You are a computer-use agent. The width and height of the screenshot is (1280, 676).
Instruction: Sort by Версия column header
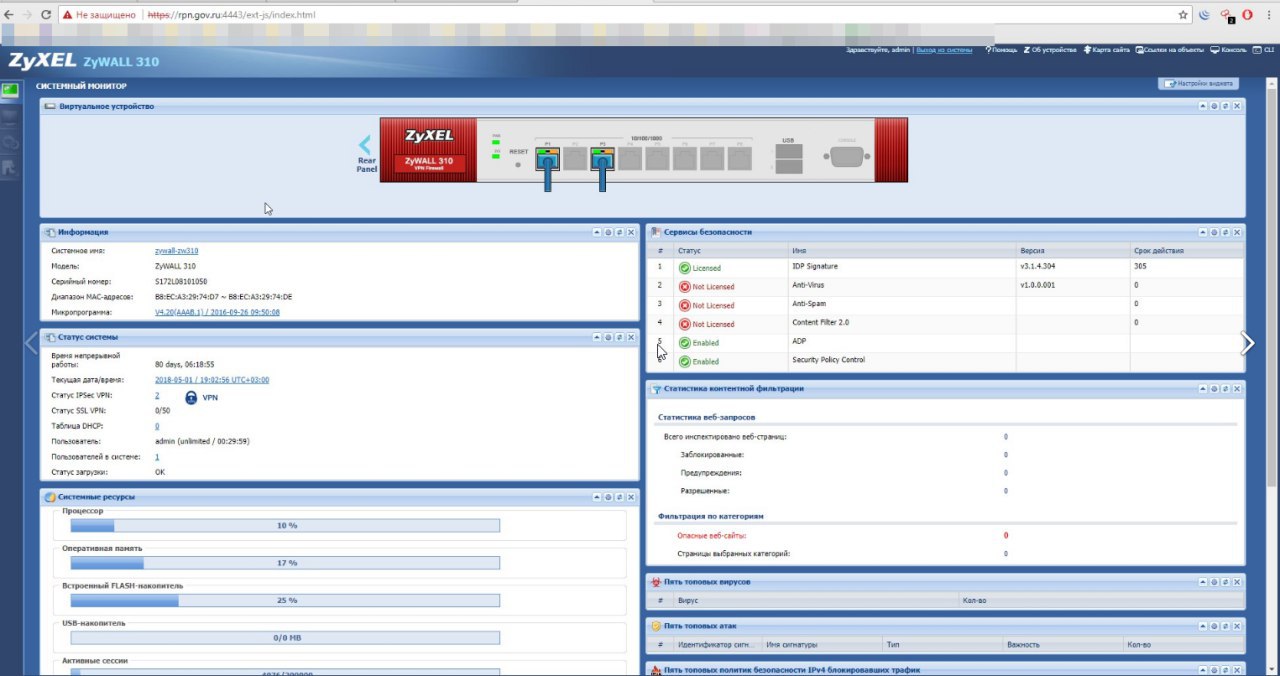(1073, 250)
